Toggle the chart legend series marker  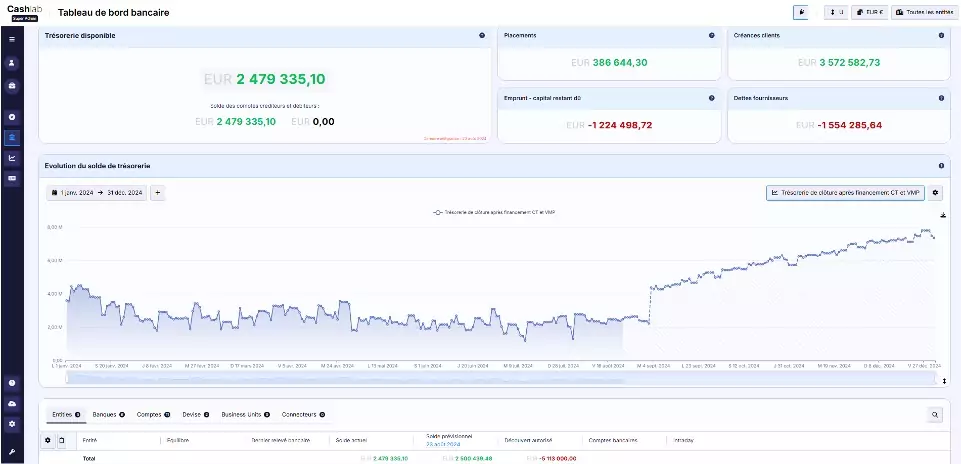click(x=438, y=213)
